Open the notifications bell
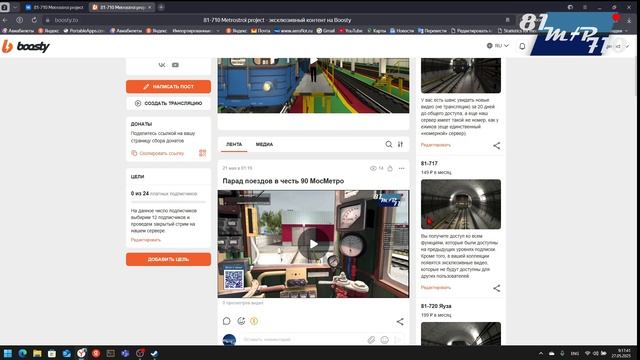This screenshot has width=640, height=360. coord(522,46)
